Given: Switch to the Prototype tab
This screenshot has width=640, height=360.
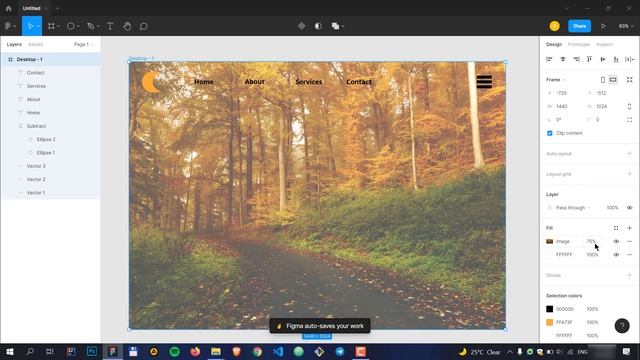Looking at the screenshot, I should [x=579, y=44].
